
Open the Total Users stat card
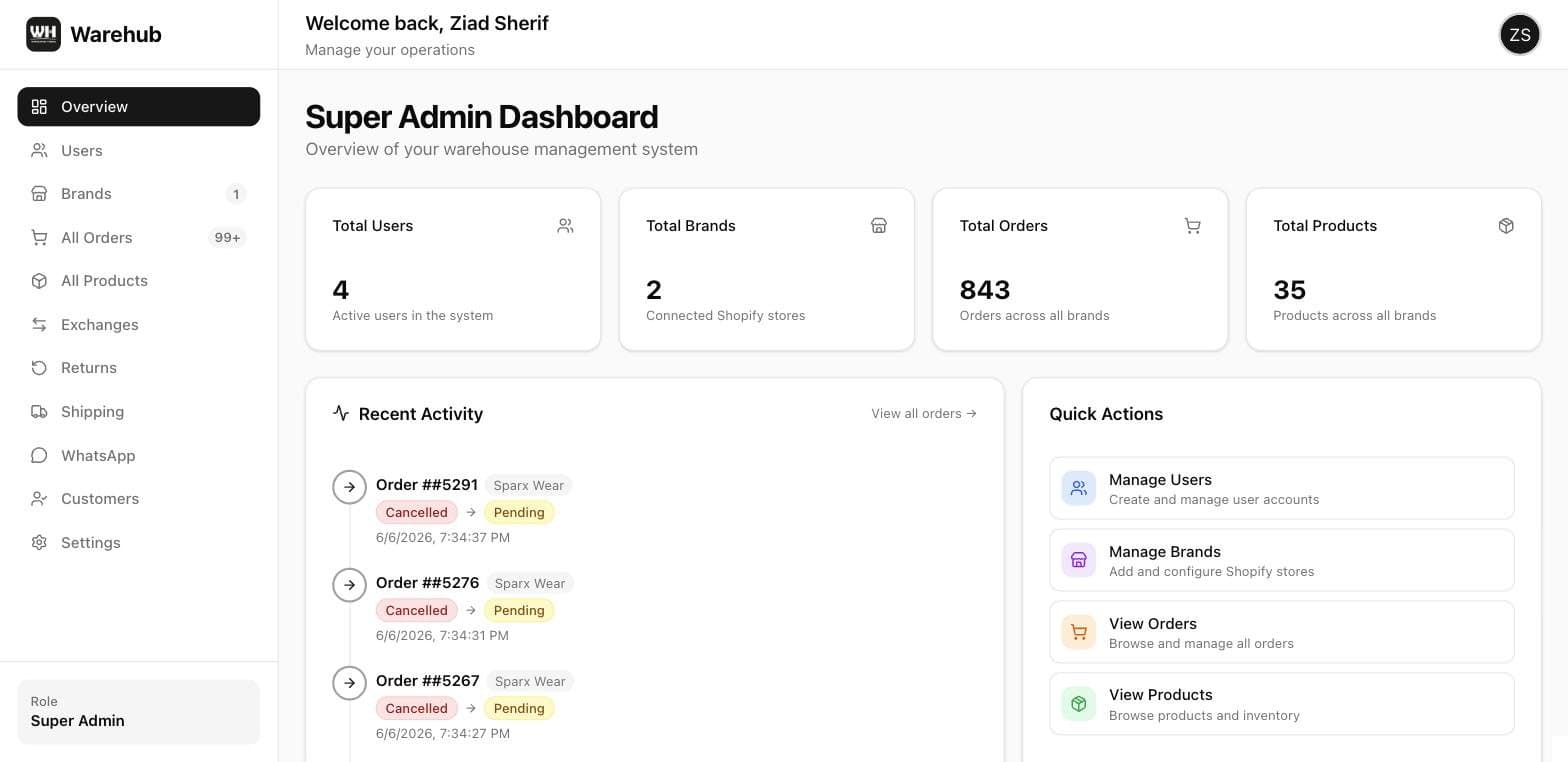point(453,270)
